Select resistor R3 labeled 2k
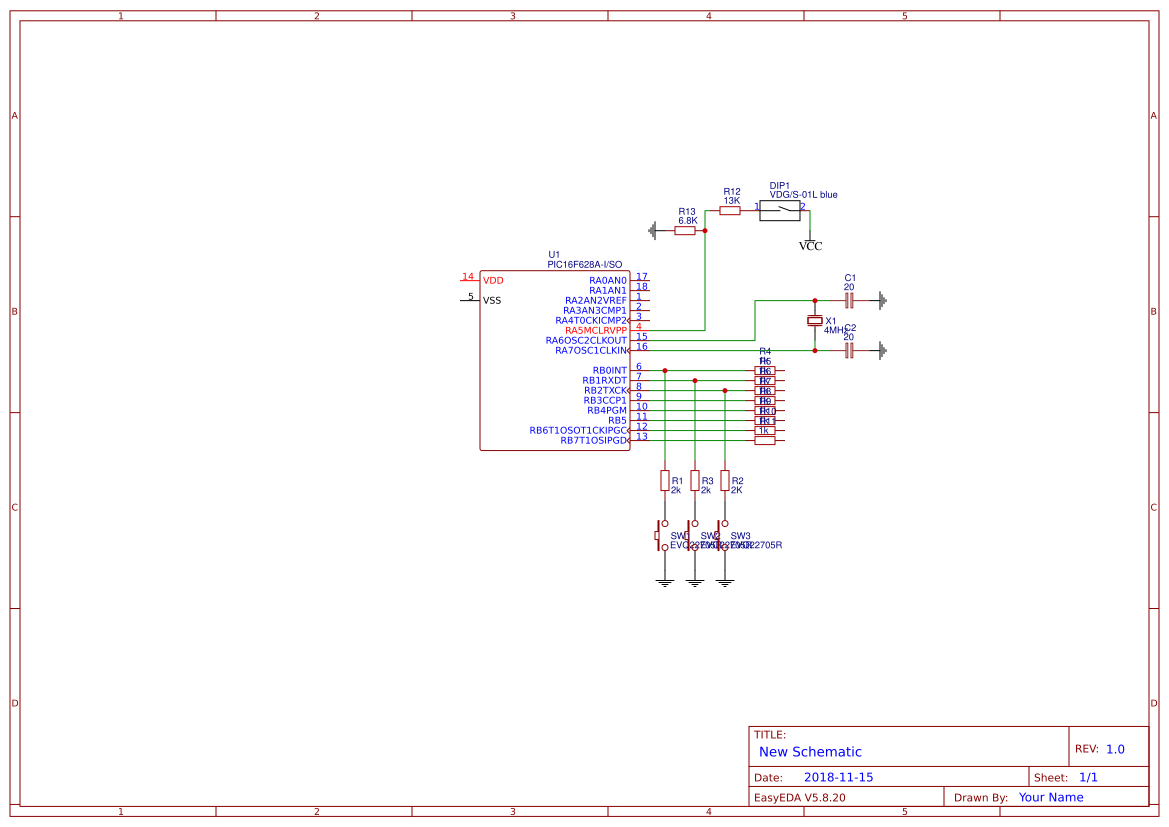The image size is (1169, 827). click(694, 480)
